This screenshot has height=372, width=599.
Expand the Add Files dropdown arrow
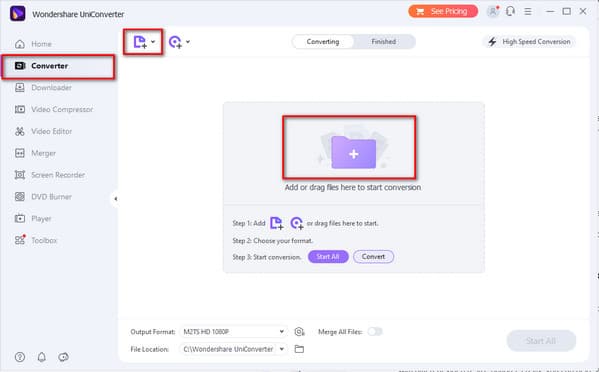[x=153, y=42]
